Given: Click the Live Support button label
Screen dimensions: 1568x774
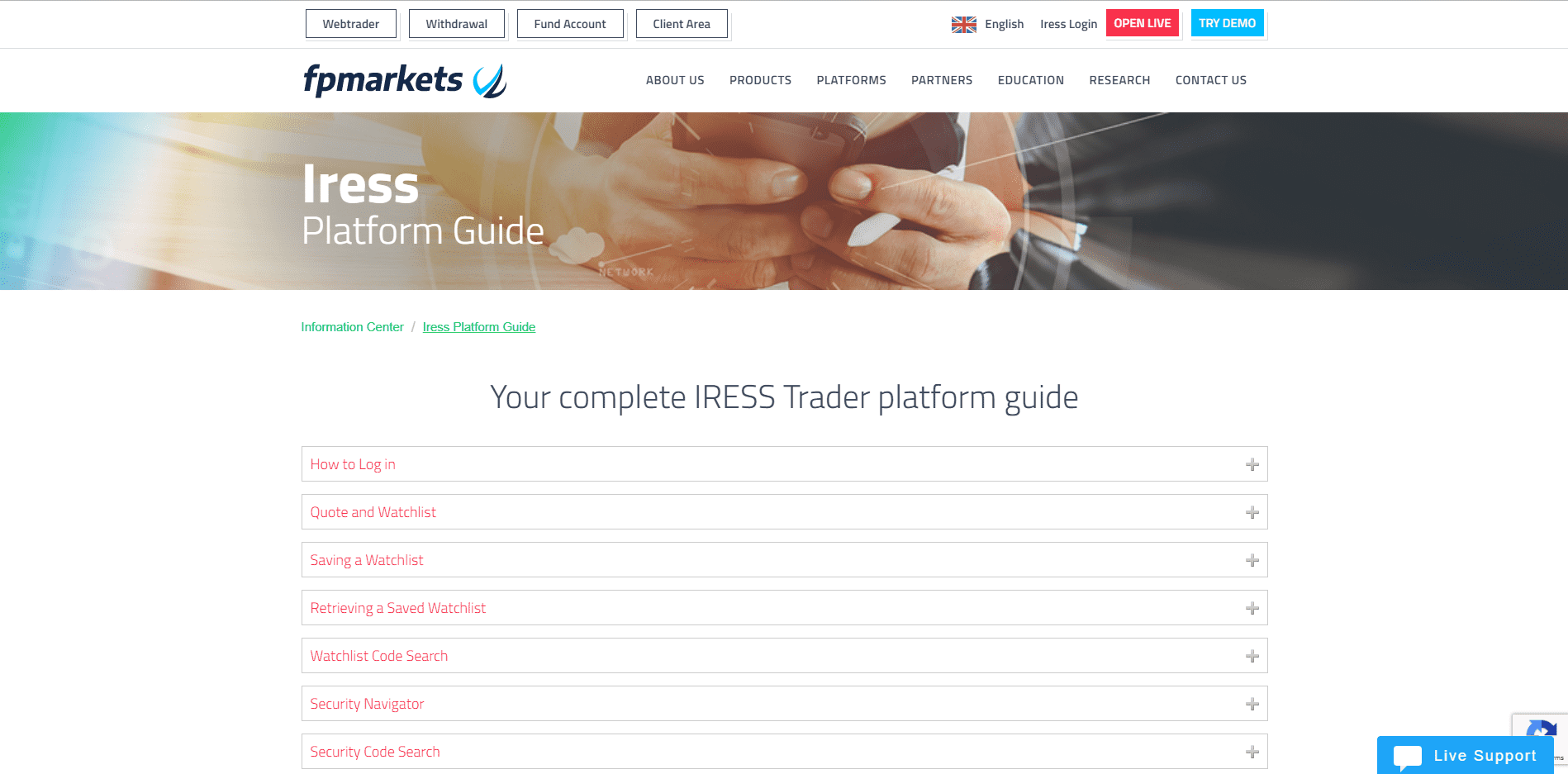Looking at the screenshot, I should pyautogui.click(x=1485, y=756).
